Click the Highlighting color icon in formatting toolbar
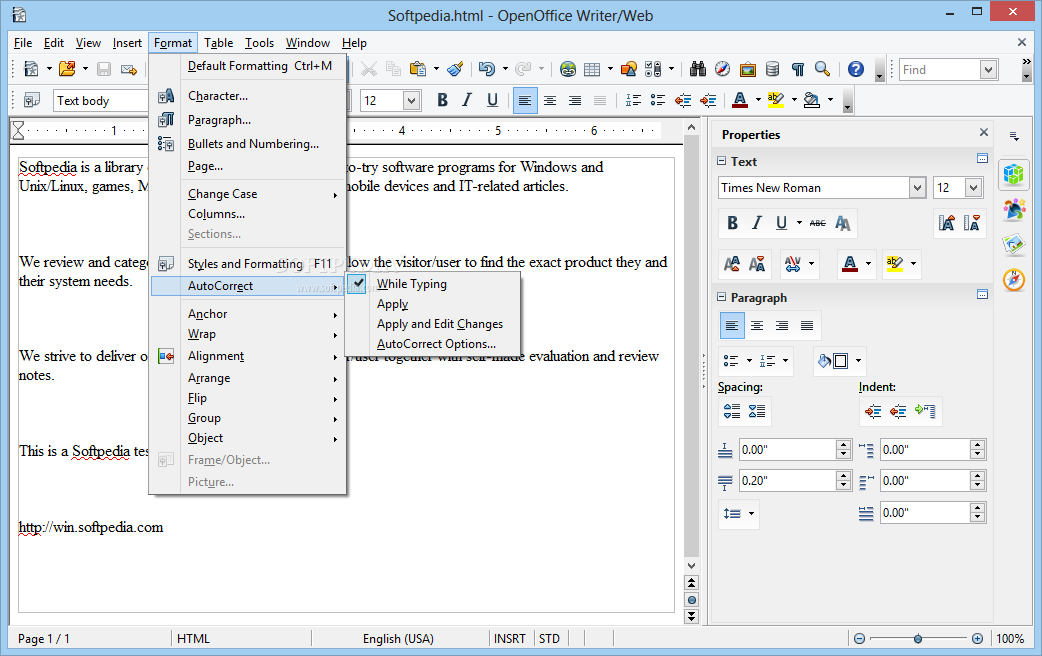This screenshot has width=1042, height=656. pyautogui.click(x=776, y=100)
